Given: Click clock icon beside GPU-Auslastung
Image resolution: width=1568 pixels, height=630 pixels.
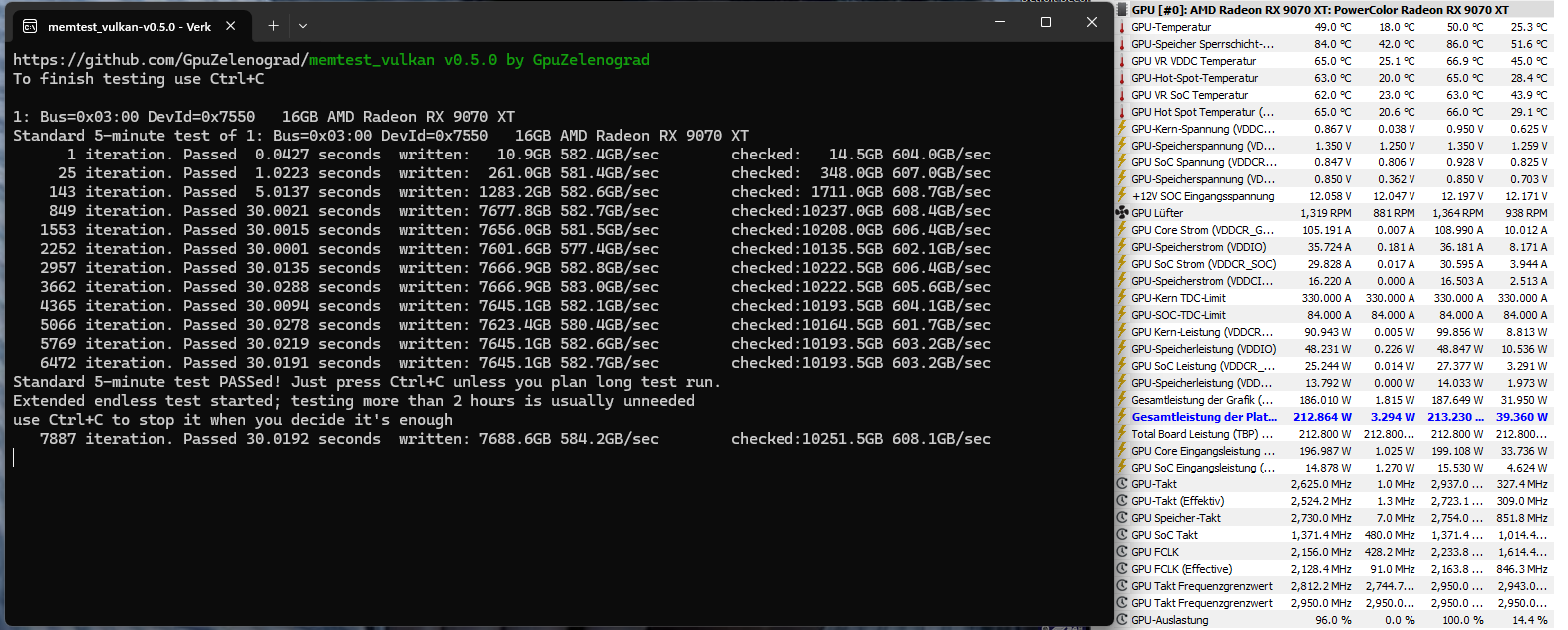Looking at the screenshot, I should pos(1122,620).
